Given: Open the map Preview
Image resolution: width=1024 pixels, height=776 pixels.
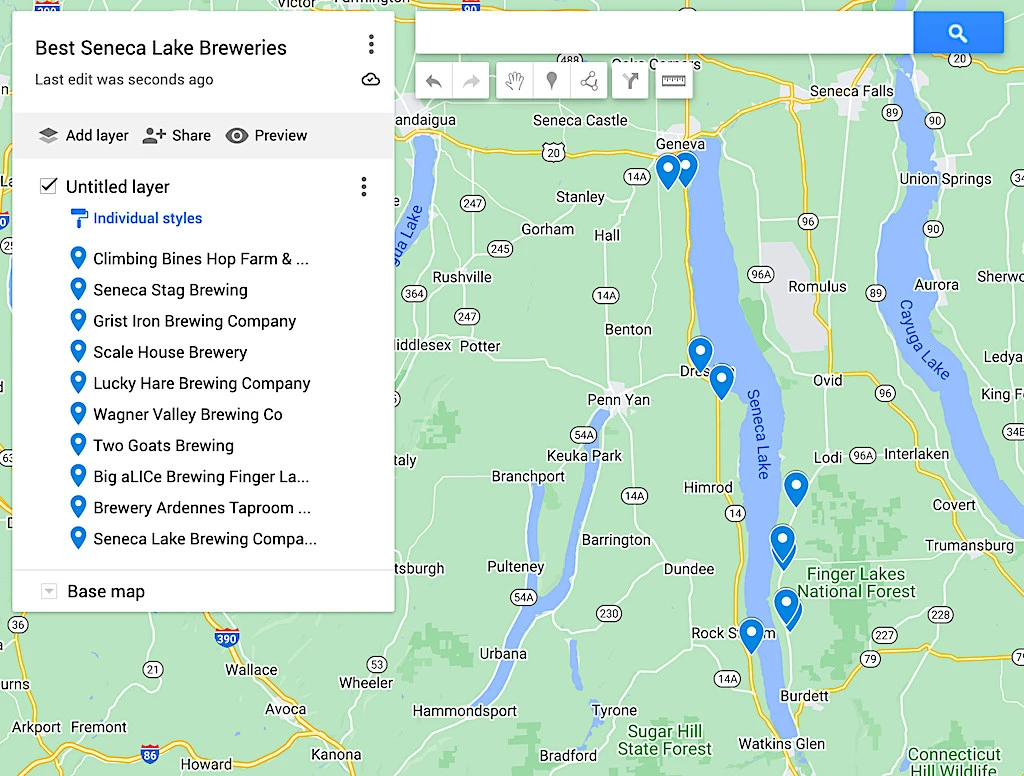Looking at the screenshot, I should click(266, 136).
